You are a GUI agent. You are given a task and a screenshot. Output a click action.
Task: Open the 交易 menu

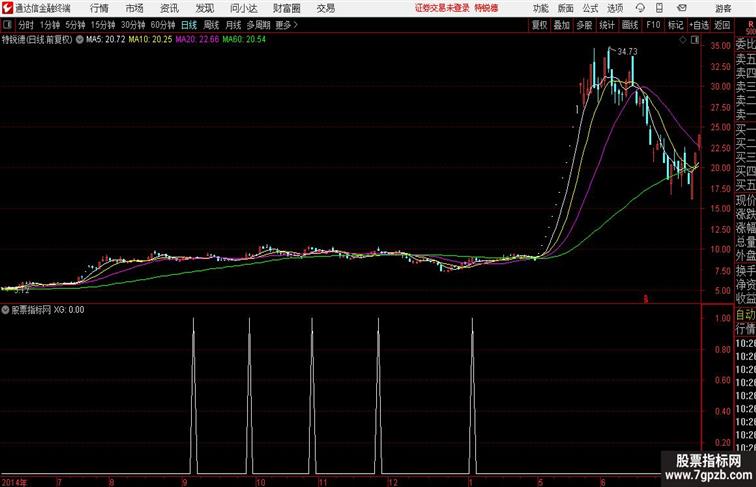tap(325, 8)
